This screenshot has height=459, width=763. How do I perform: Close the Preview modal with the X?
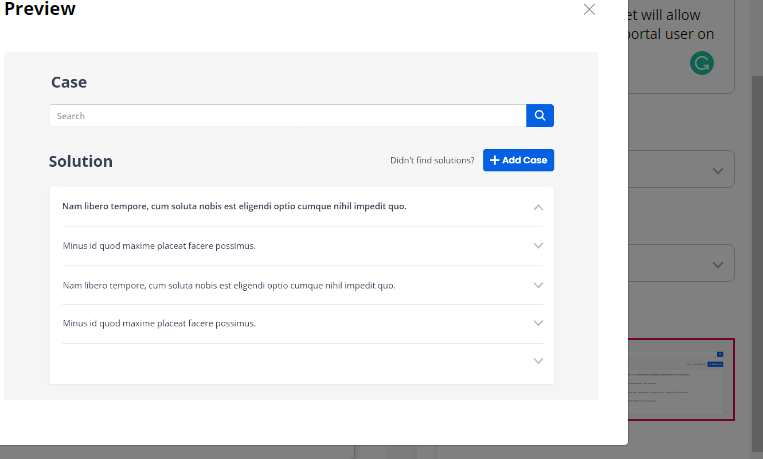[589, 10]
